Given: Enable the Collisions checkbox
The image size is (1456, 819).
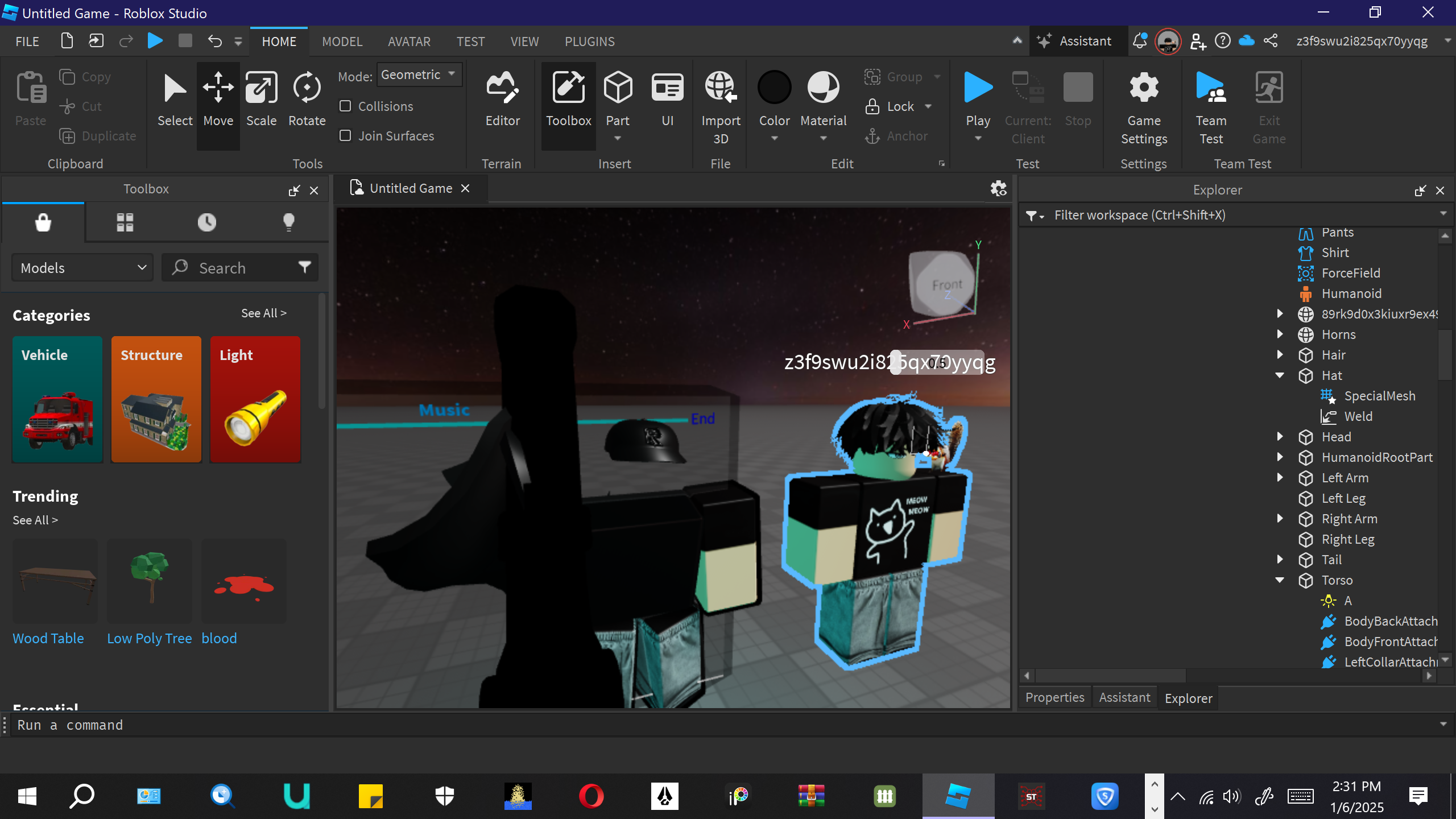Looking at the screenshot, I should click(345, 106).
